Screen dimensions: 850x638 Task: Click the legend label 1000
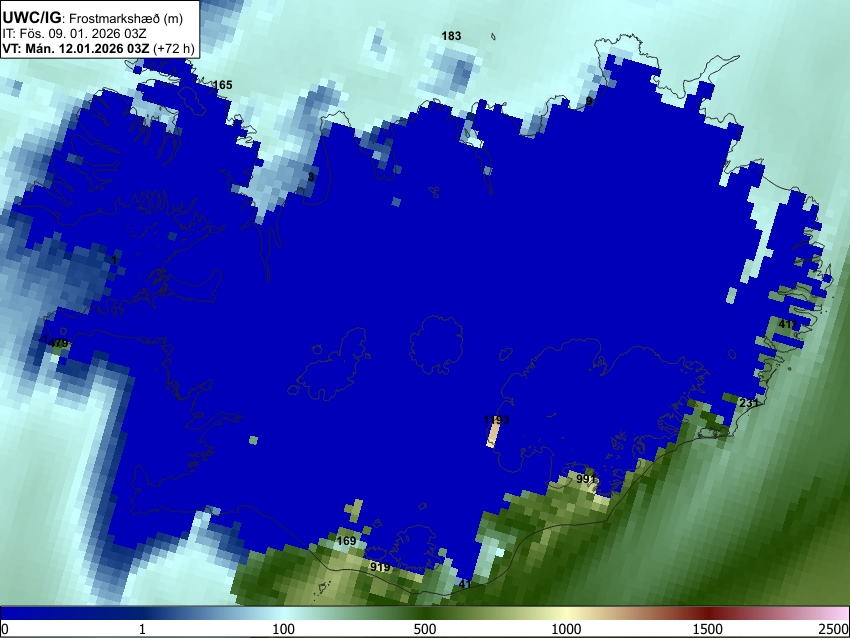point(566,629)
